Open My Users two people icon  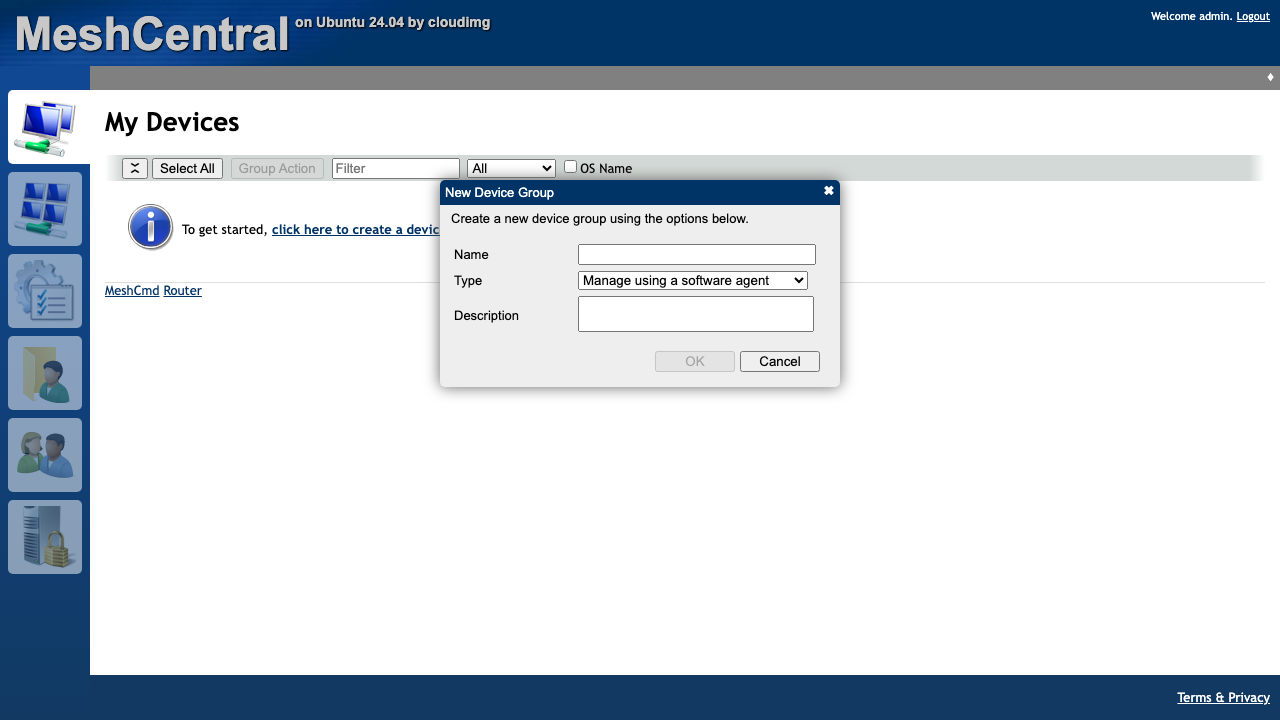point(45,455)
